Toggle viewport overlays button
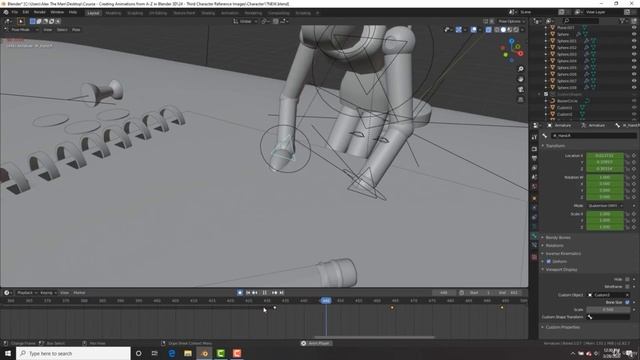640x360 pixels. coord(473,30)
